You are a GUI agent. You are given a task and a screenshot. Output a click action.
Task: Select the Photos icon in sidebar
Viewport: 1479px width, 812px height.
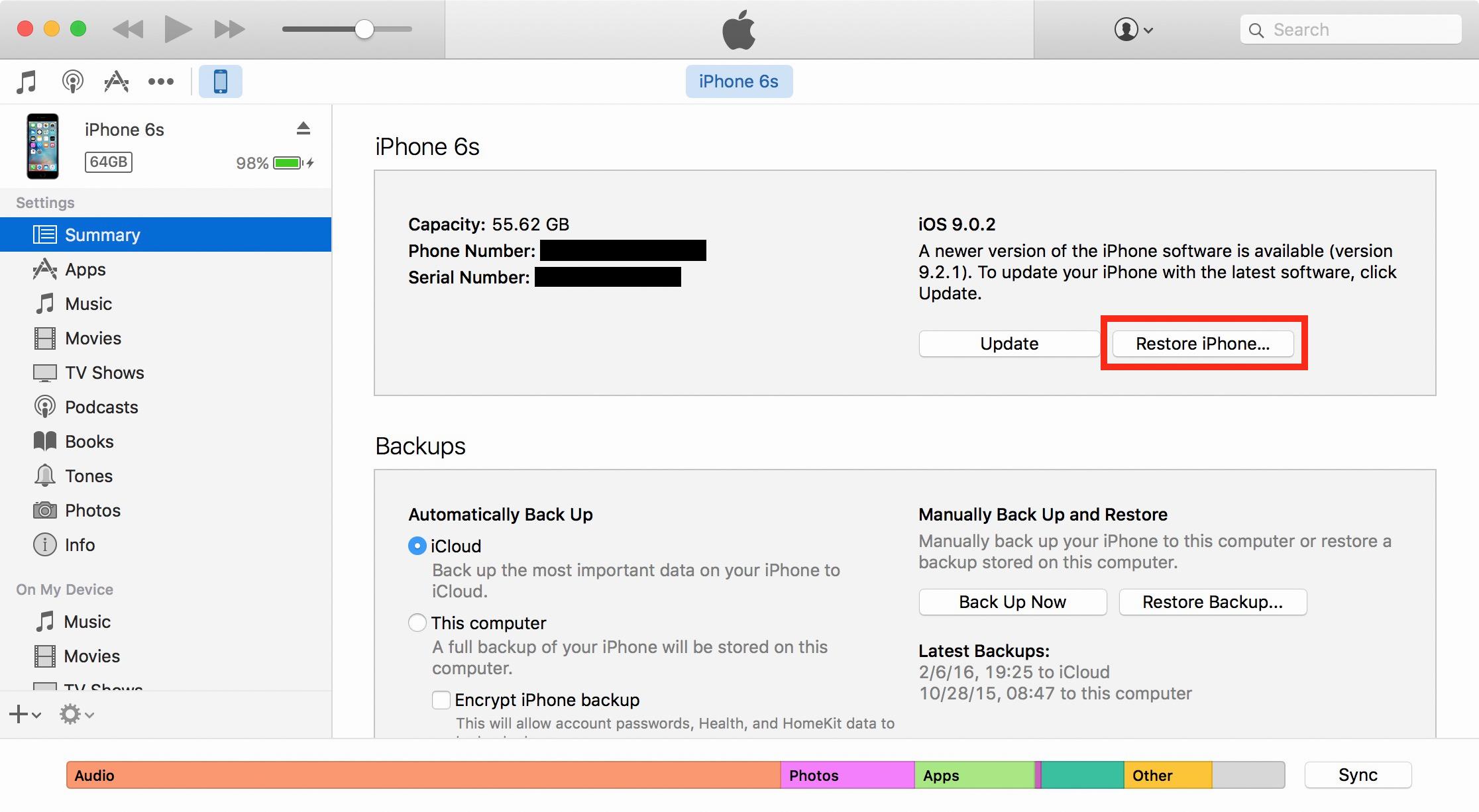45,511
